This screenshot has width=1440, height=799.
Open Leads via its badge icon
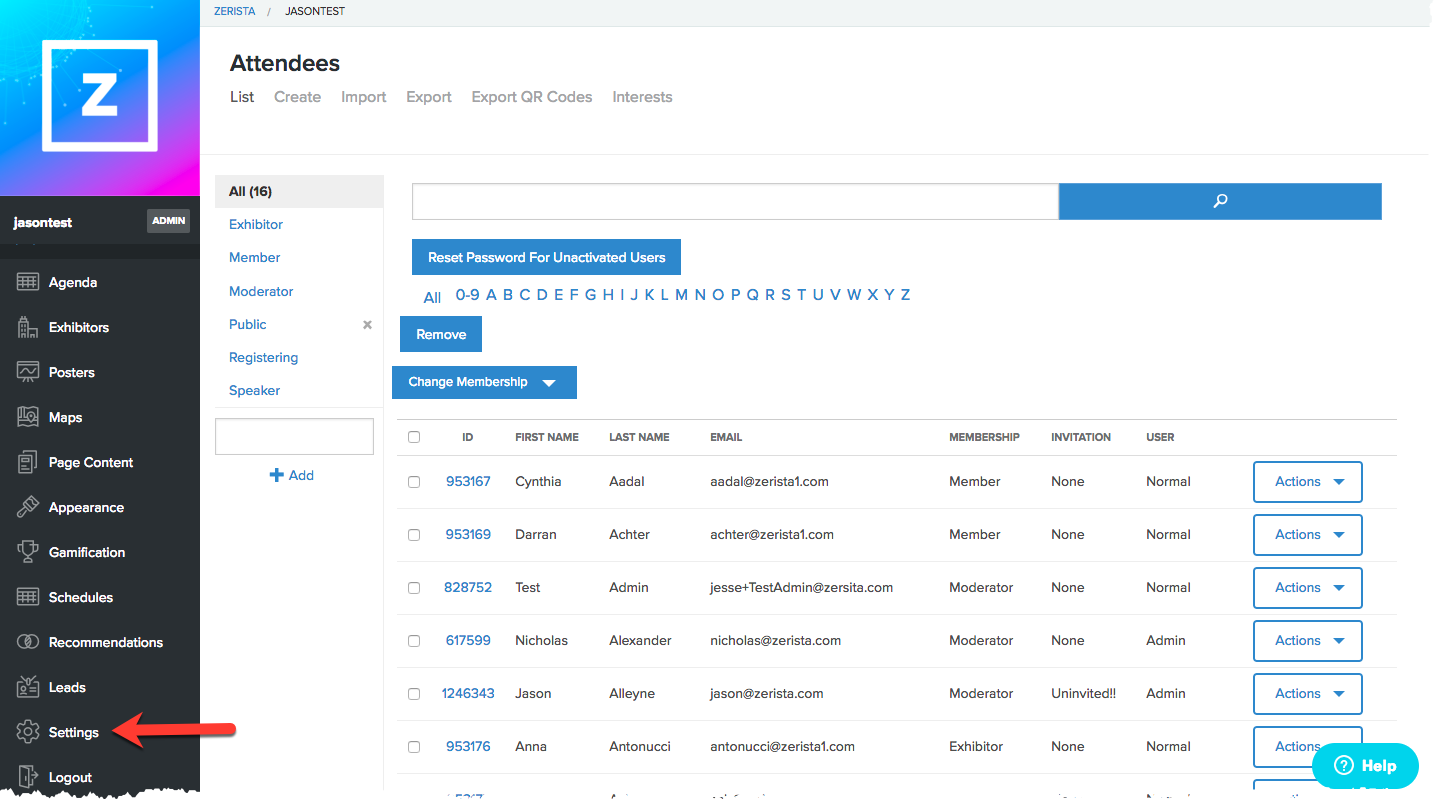coord(28,687)
